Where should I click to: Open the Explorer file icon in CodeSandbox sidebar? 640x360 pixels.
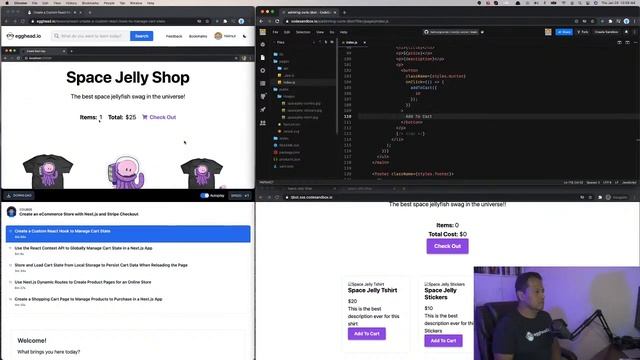263,58
